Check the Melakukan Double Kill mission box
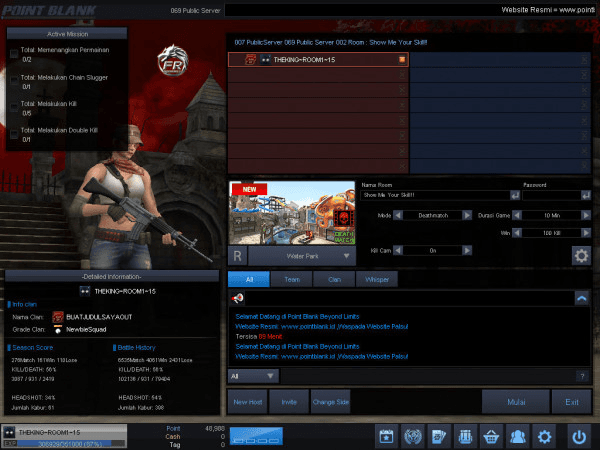Screen dimensions: 600x450 coord(13,135)
